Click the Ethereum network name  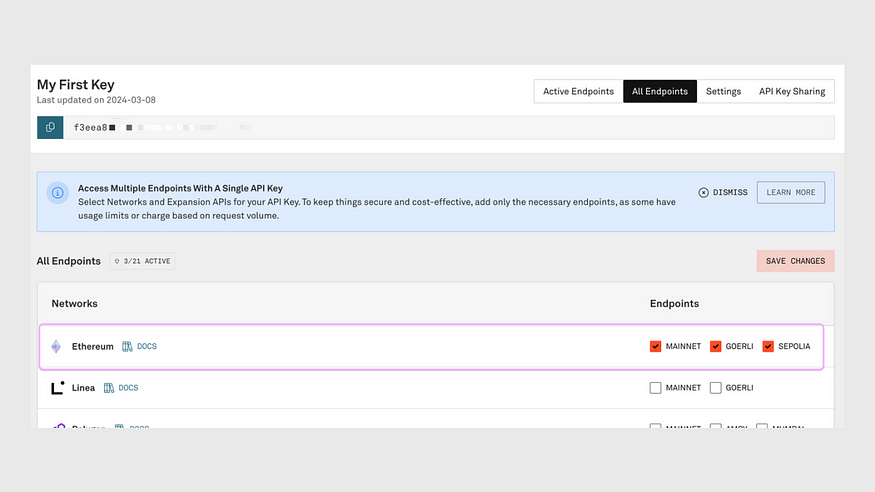click(93, 346)
